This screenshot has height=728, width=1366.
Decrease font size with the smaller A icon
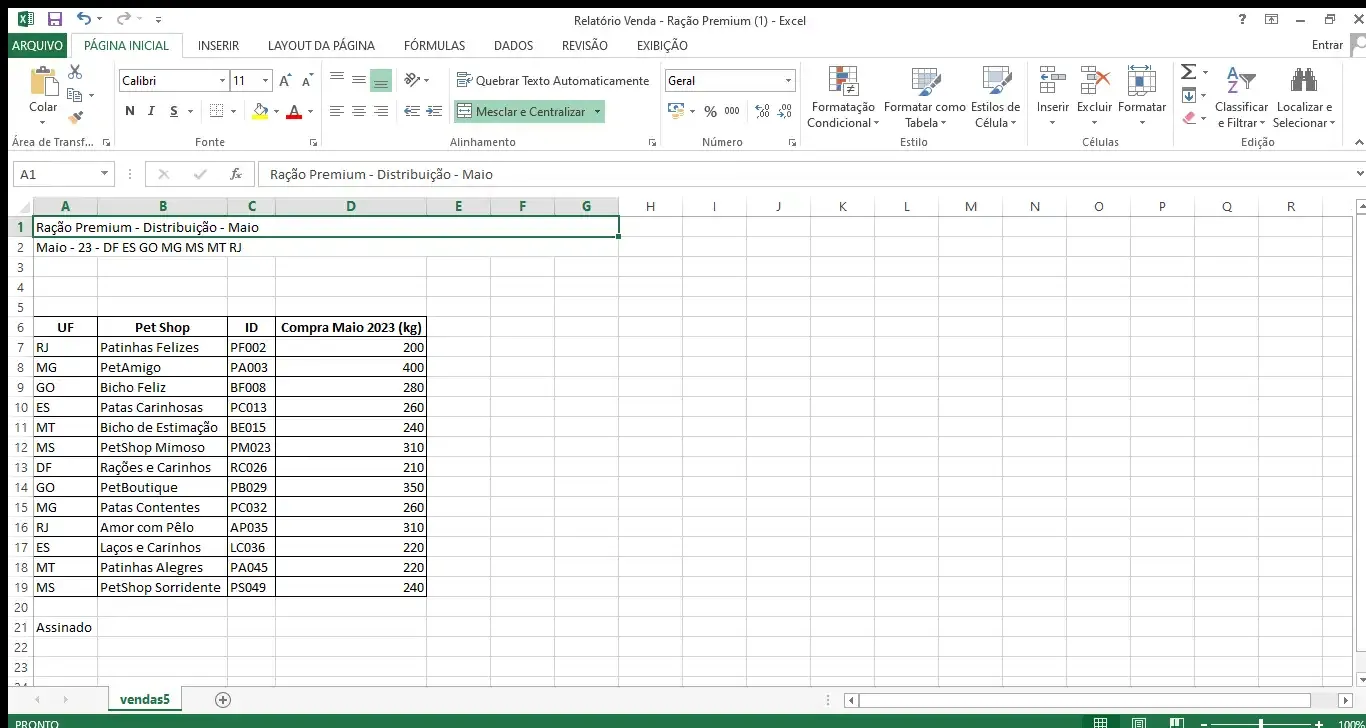coord(306,81)
